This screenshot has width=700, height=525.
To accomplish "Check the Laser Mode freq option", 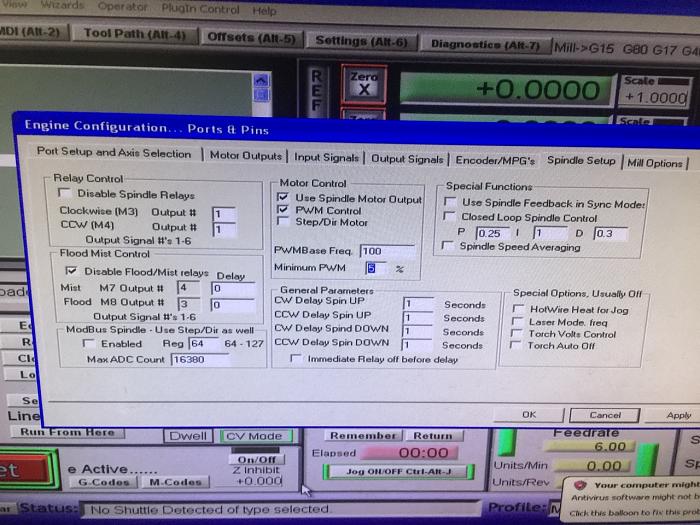I will pyautogui.click(x=517, y=322).
